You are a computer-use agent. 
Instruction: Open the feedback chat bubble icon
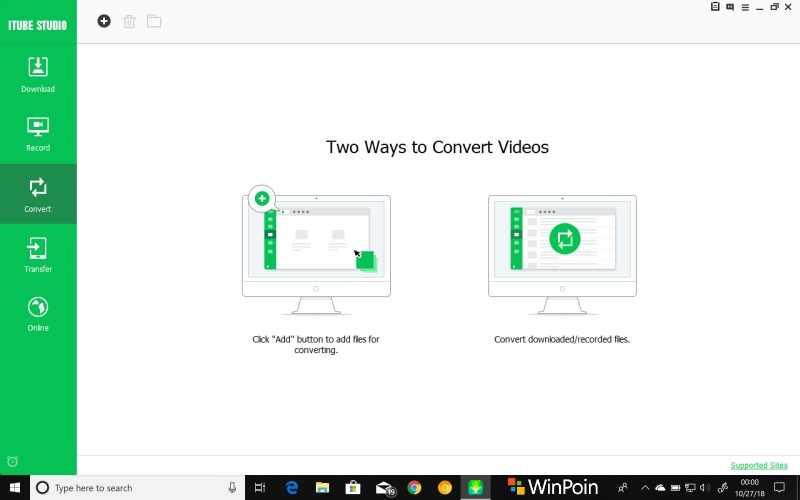tap(729, 7)
